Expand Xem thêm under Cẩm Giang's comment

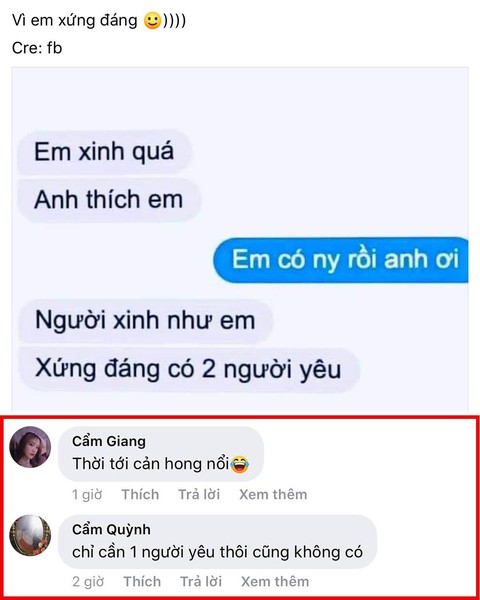pyautogui.click(x=273, y=494)
